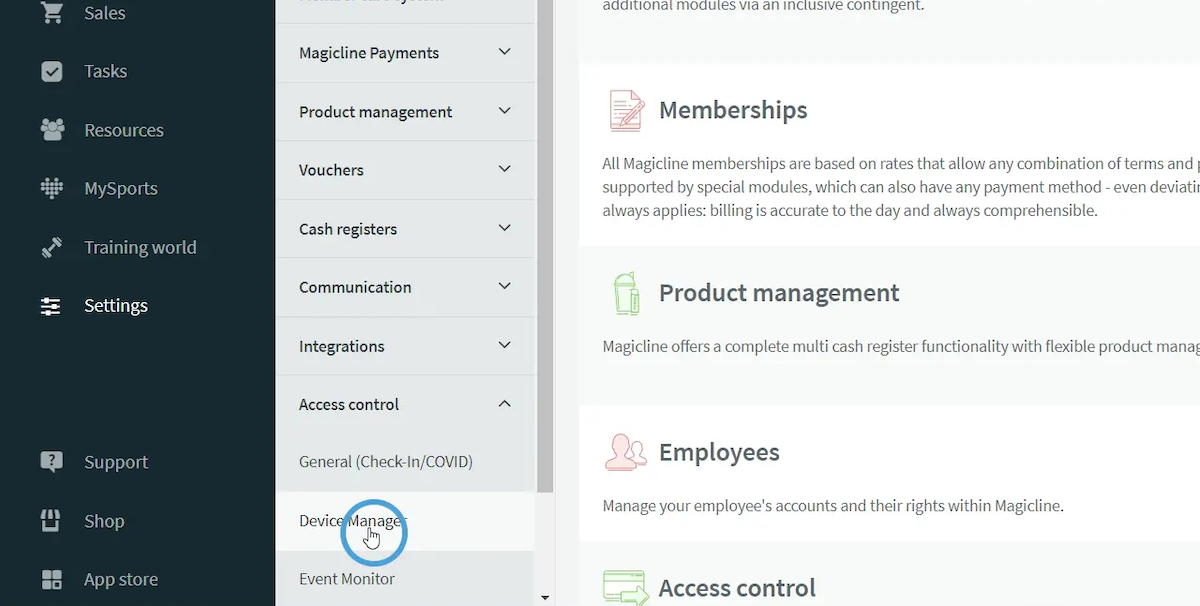Screen dimensions: 1200x606
Task: Open Device Manager menu item
Action: coord(352,521)
